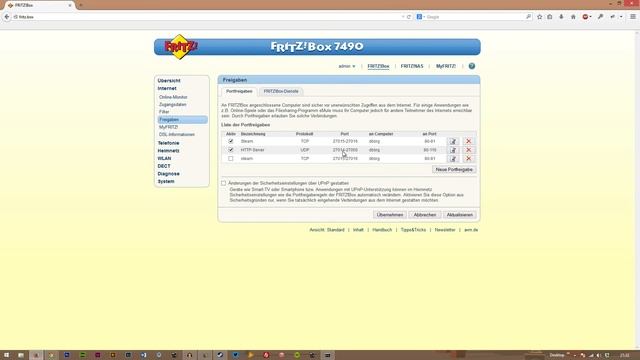Click search magnifier in search box
Screen dimensions: 640x360
pos(529,17)
